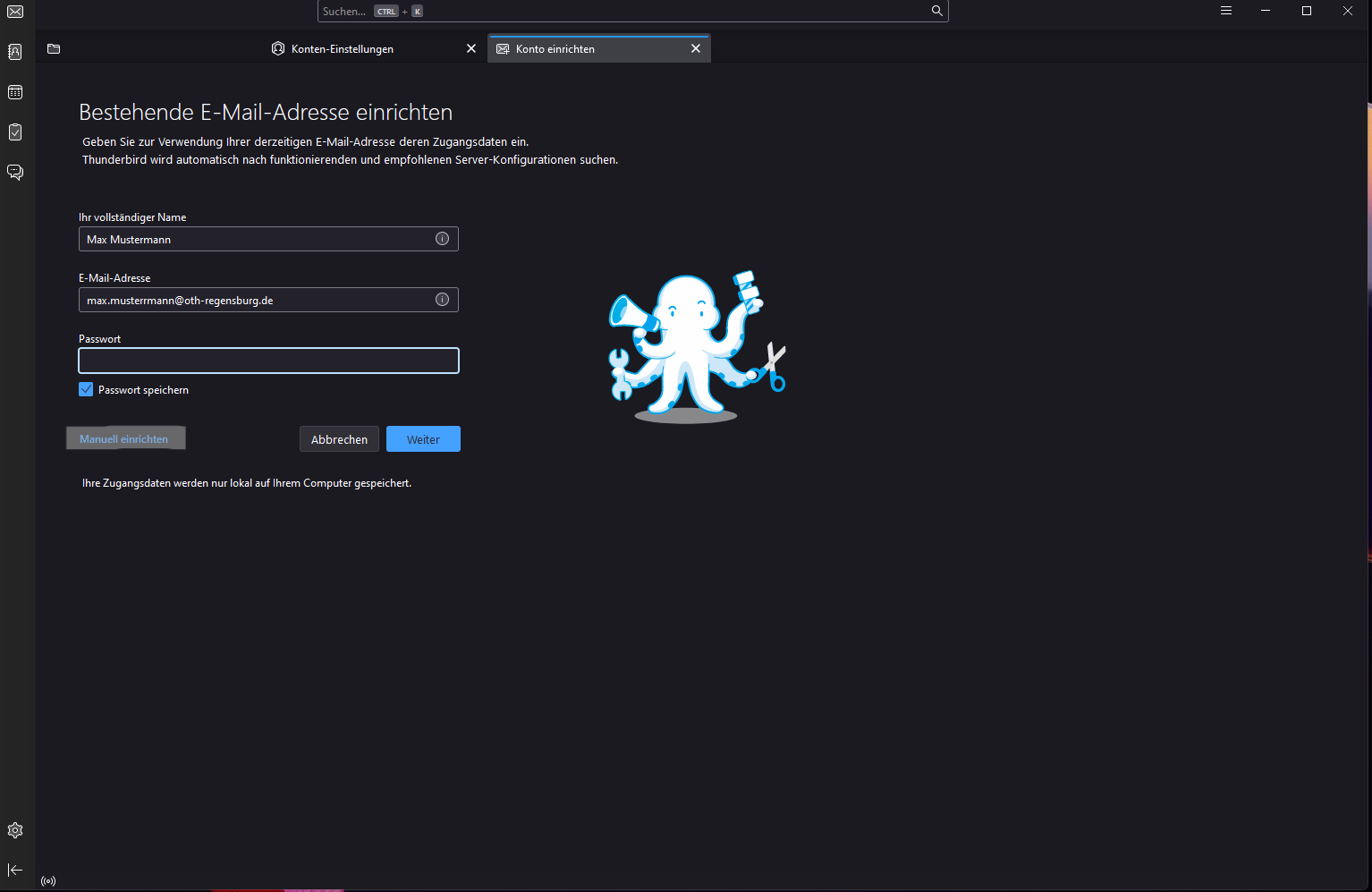This screenshot has width=1372, height=892.
Task: Click the Mail envelope icon top-left
Action: (15, 12)
